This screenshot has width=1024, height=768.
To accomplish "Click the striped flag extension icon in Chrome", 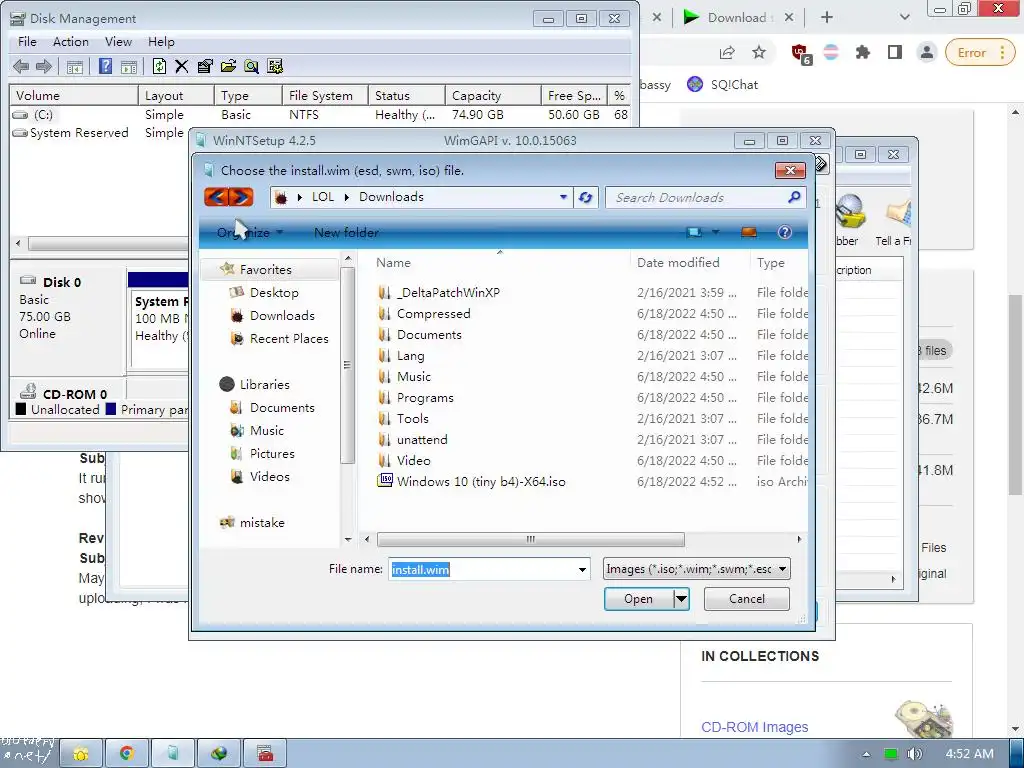I will [831, 52].
